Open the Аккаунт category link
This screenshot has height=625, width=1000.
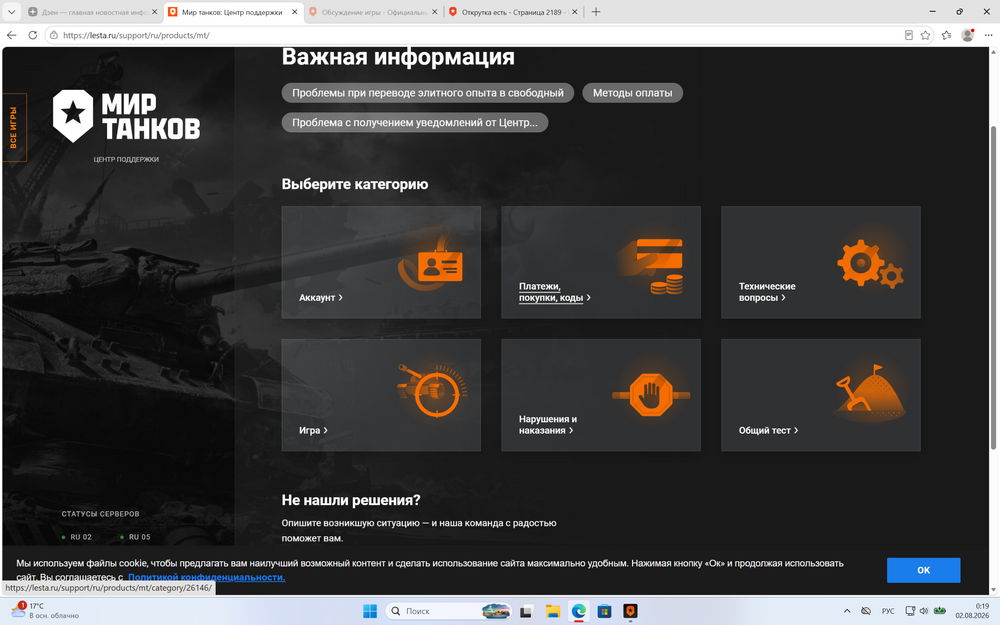pyautogui.click(x=321, y=297)
